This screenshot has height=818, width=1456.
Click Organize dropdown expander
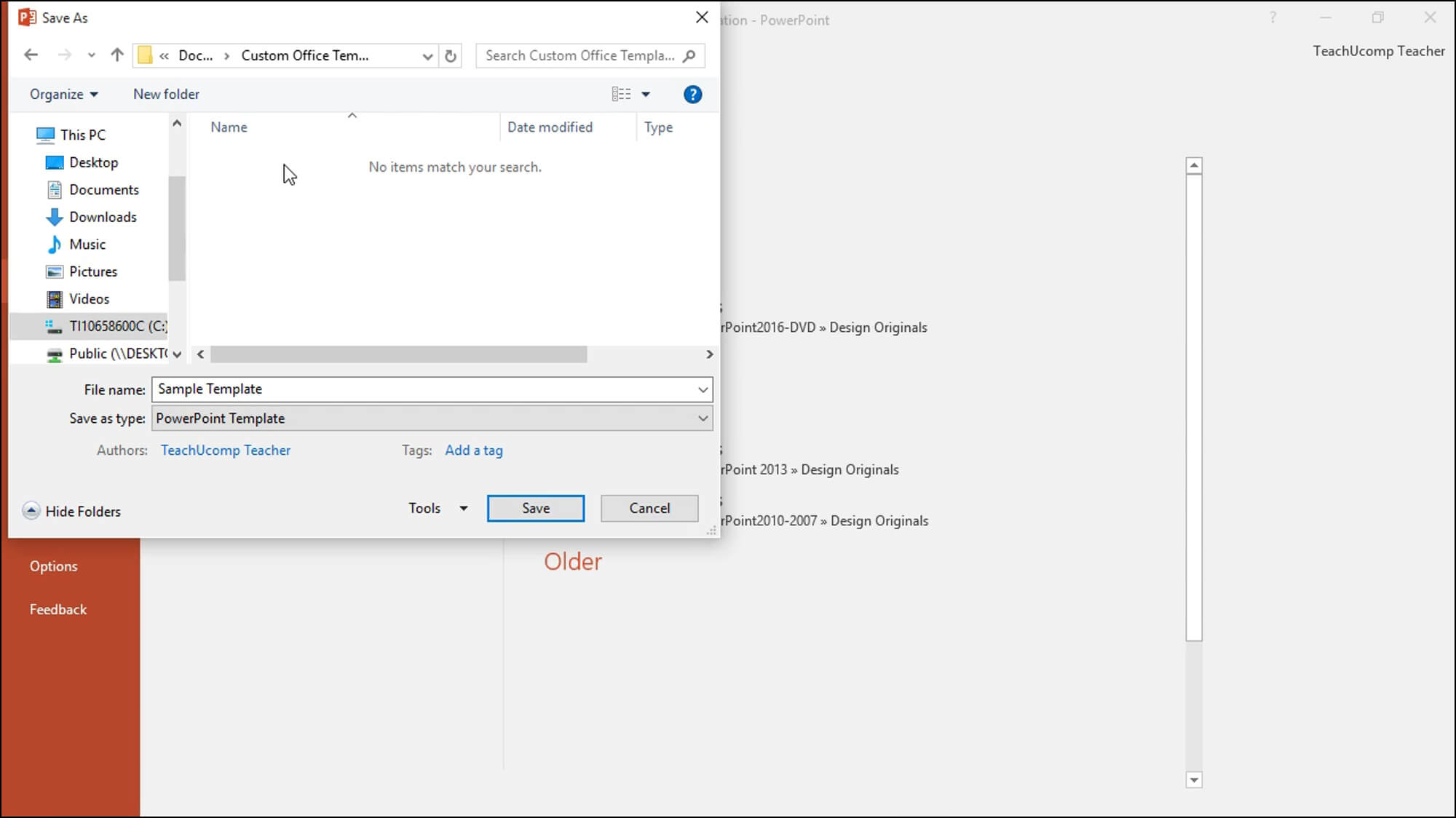(94, 93)
